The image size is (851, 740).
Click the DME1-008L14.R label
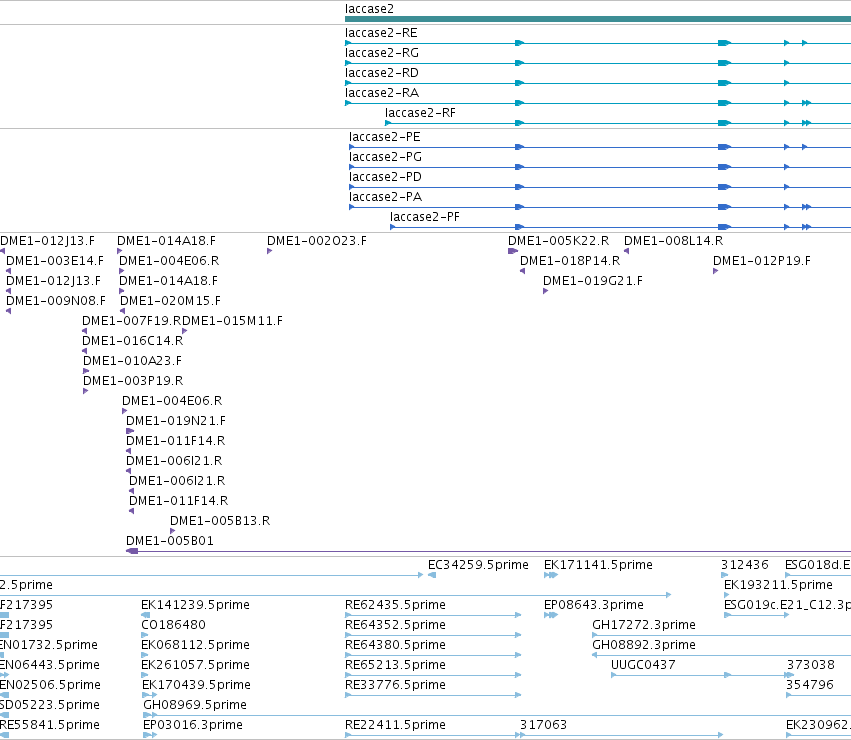pos(673,241)
